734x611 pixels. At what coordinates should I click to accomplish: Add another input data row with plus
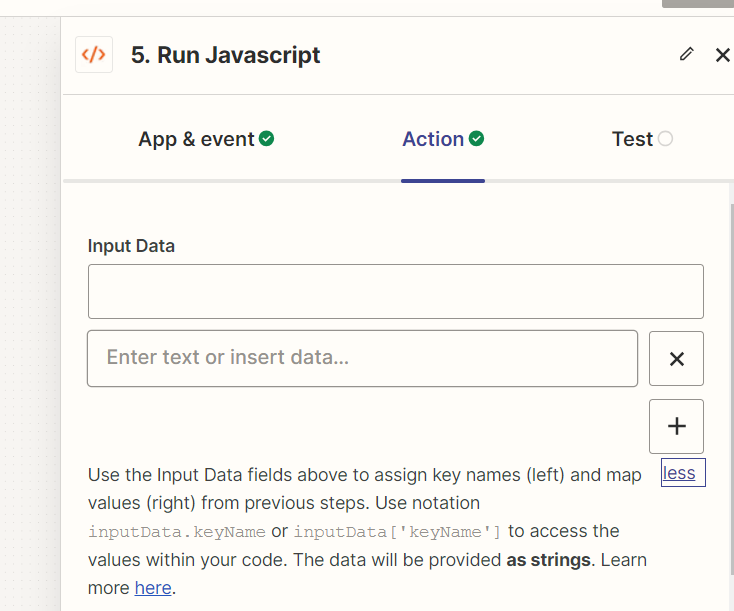point(676,426)
